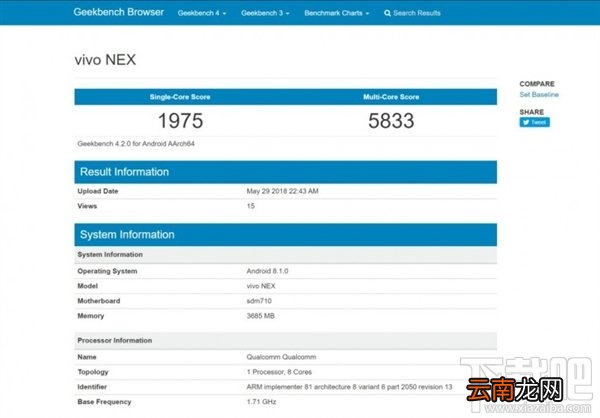Open the Geekbench Browser home link

click(119, 12)
